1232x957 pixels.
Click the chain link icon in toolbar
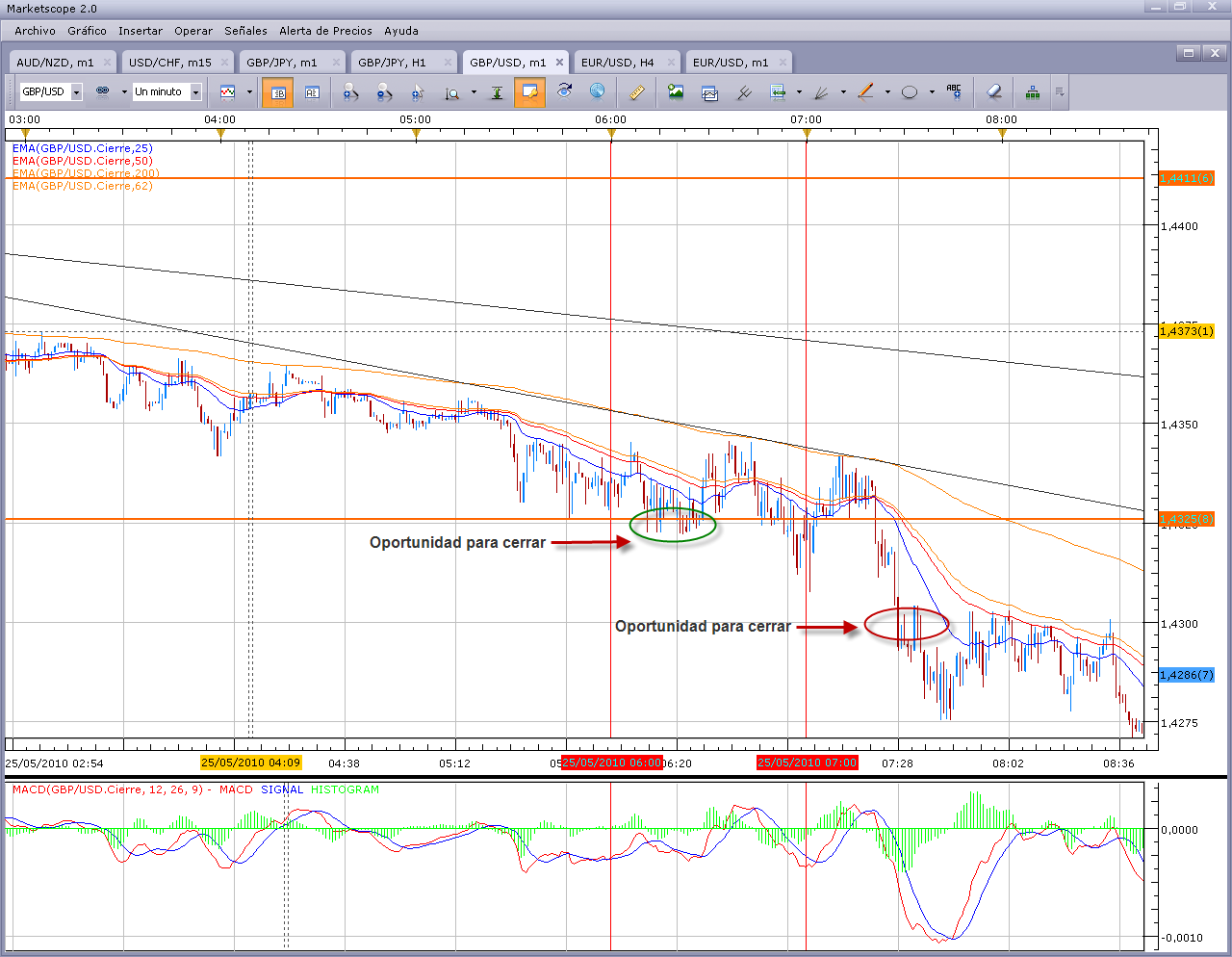tap(103, 91)
